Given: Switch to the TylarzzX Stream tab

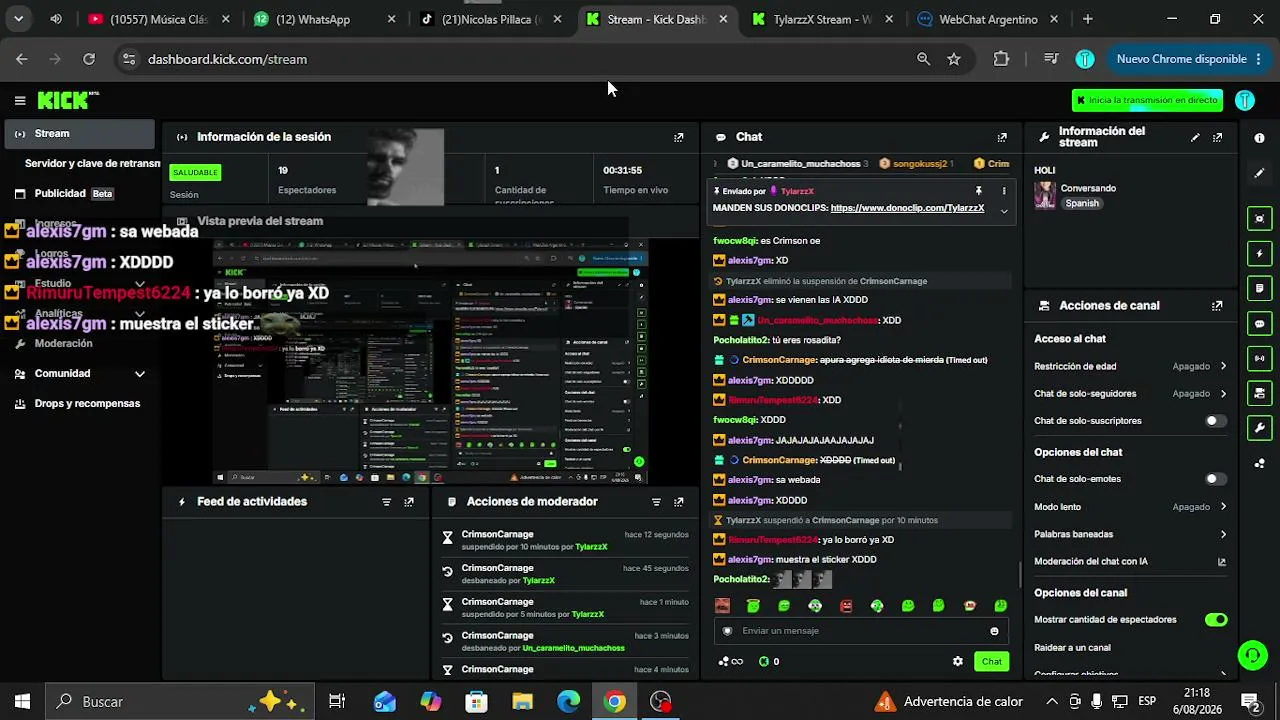Looking at the screenshot, I should [x=823, y=19].
